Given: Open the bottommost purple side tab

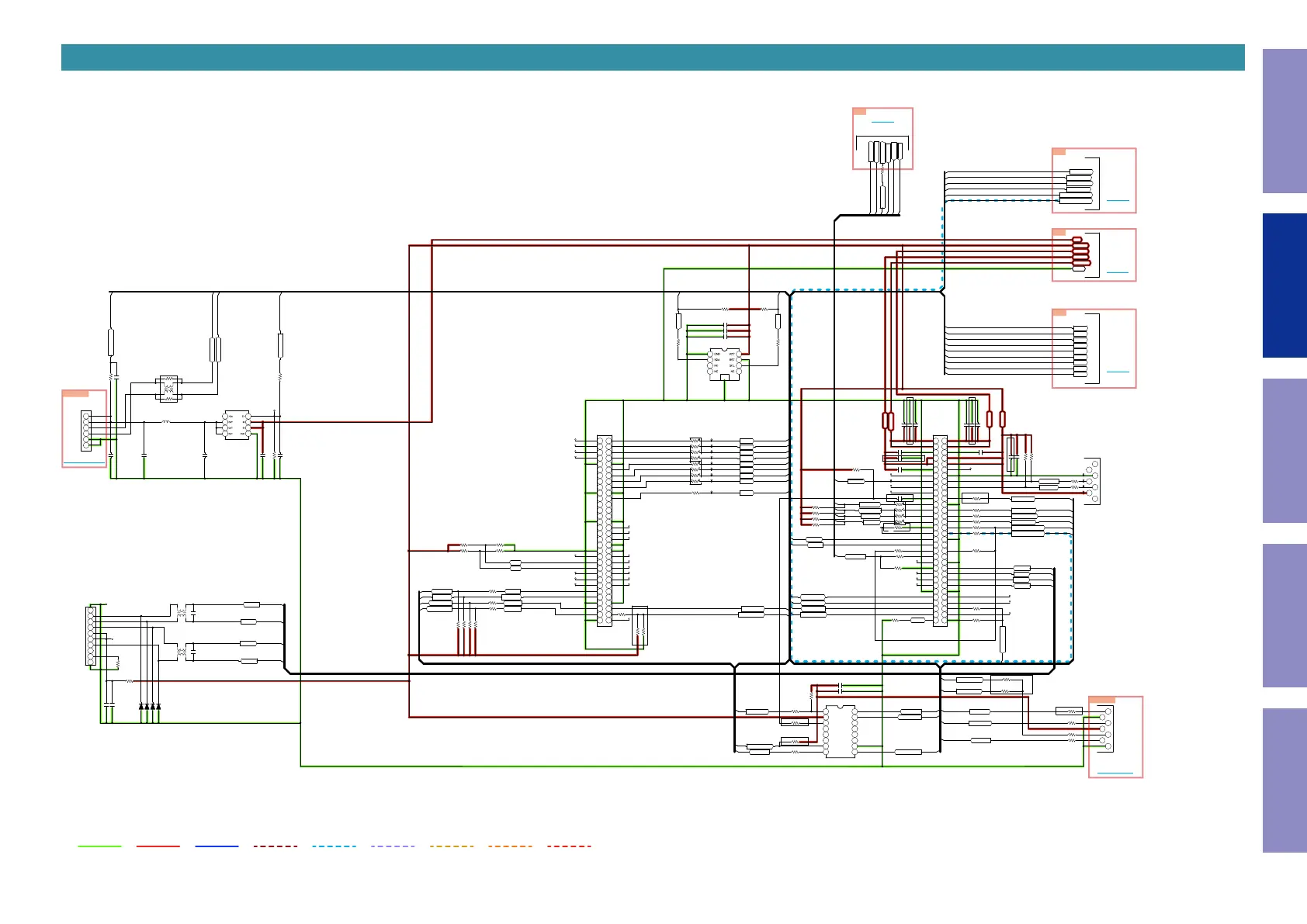Looking at the screenshot, I should coord(1284,780).
